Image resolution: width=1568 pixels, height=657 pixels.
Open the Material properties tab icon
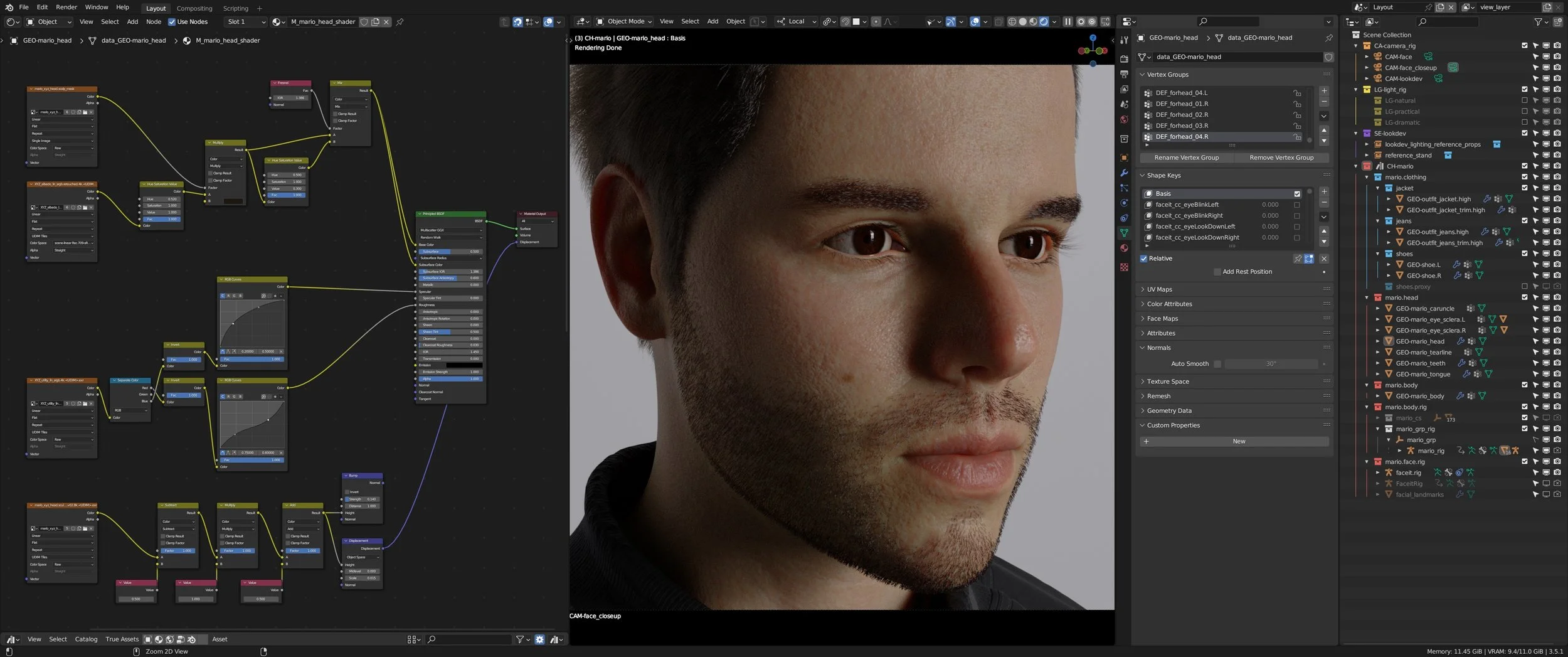1124,248
